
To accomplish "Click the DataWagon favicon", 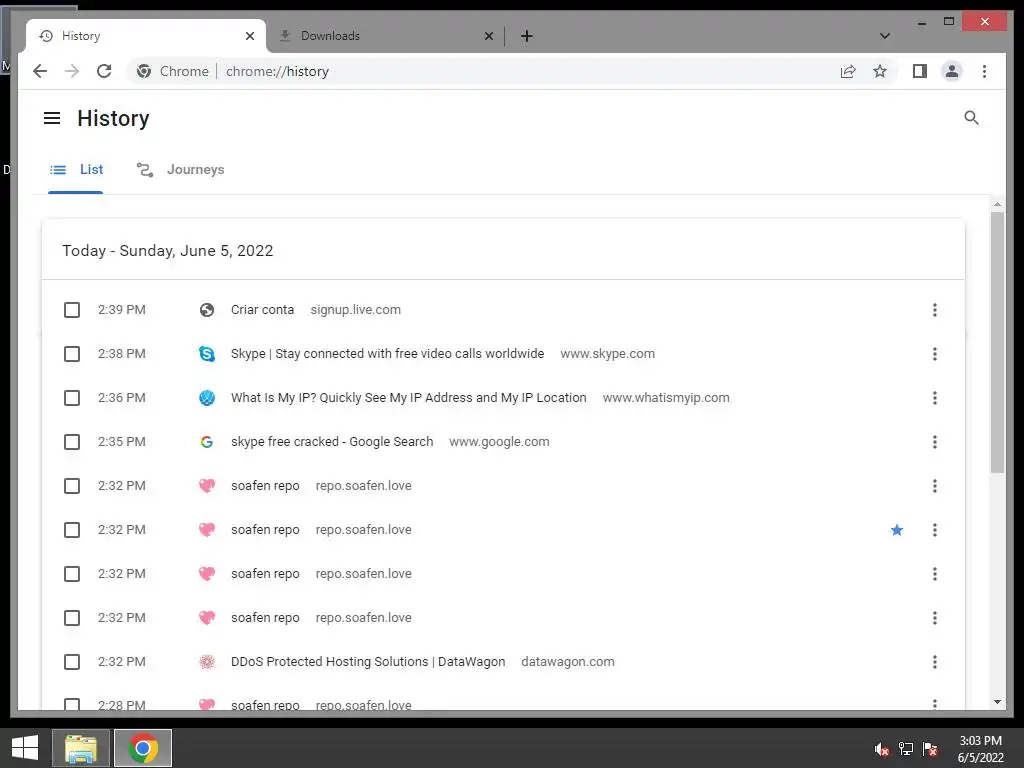I will point(207,662).
